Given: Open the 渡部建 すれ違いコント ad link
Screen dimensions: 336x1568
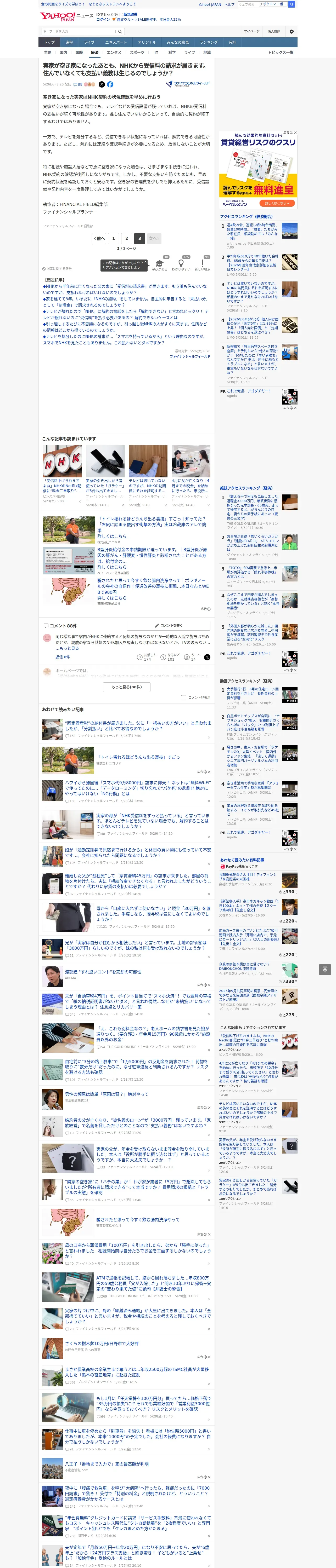Looking at the screenshot, I should tap(103, 972).
